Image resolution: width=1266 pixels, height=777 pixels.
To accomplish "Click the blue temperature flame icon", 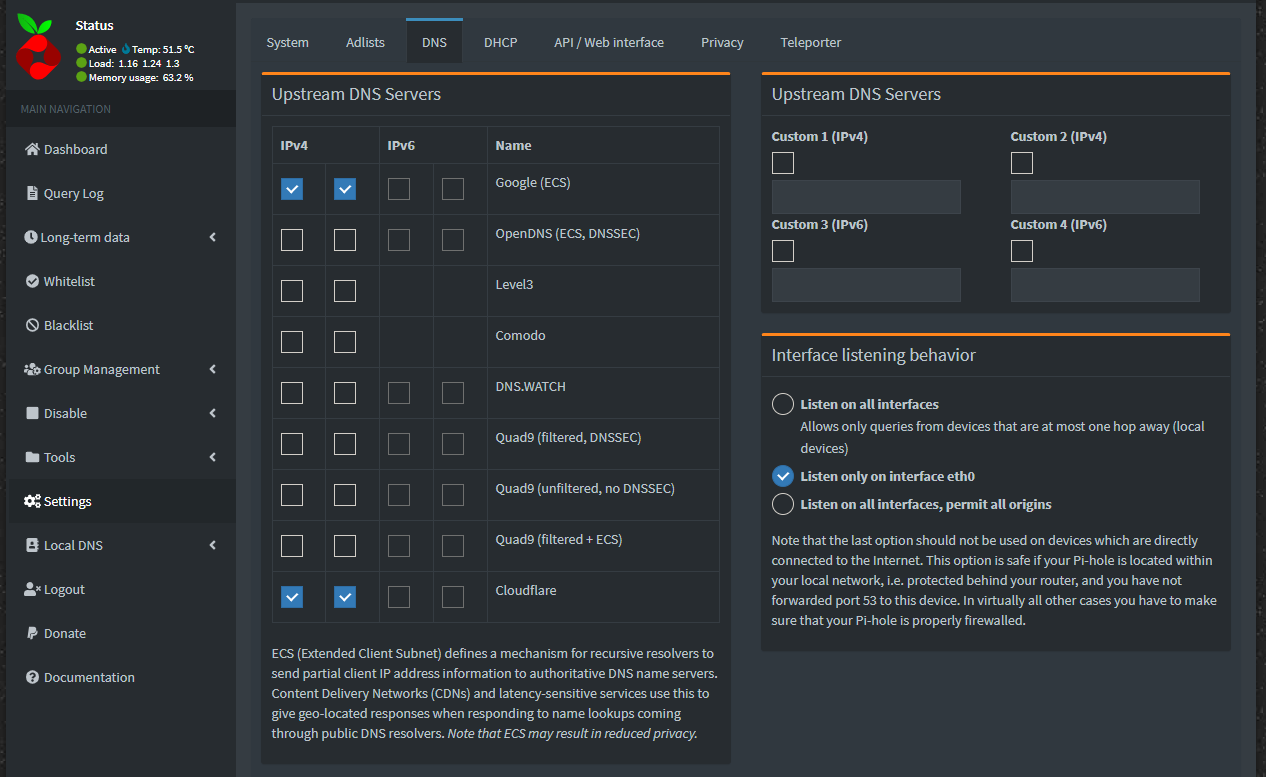I will tap(126, 49).
